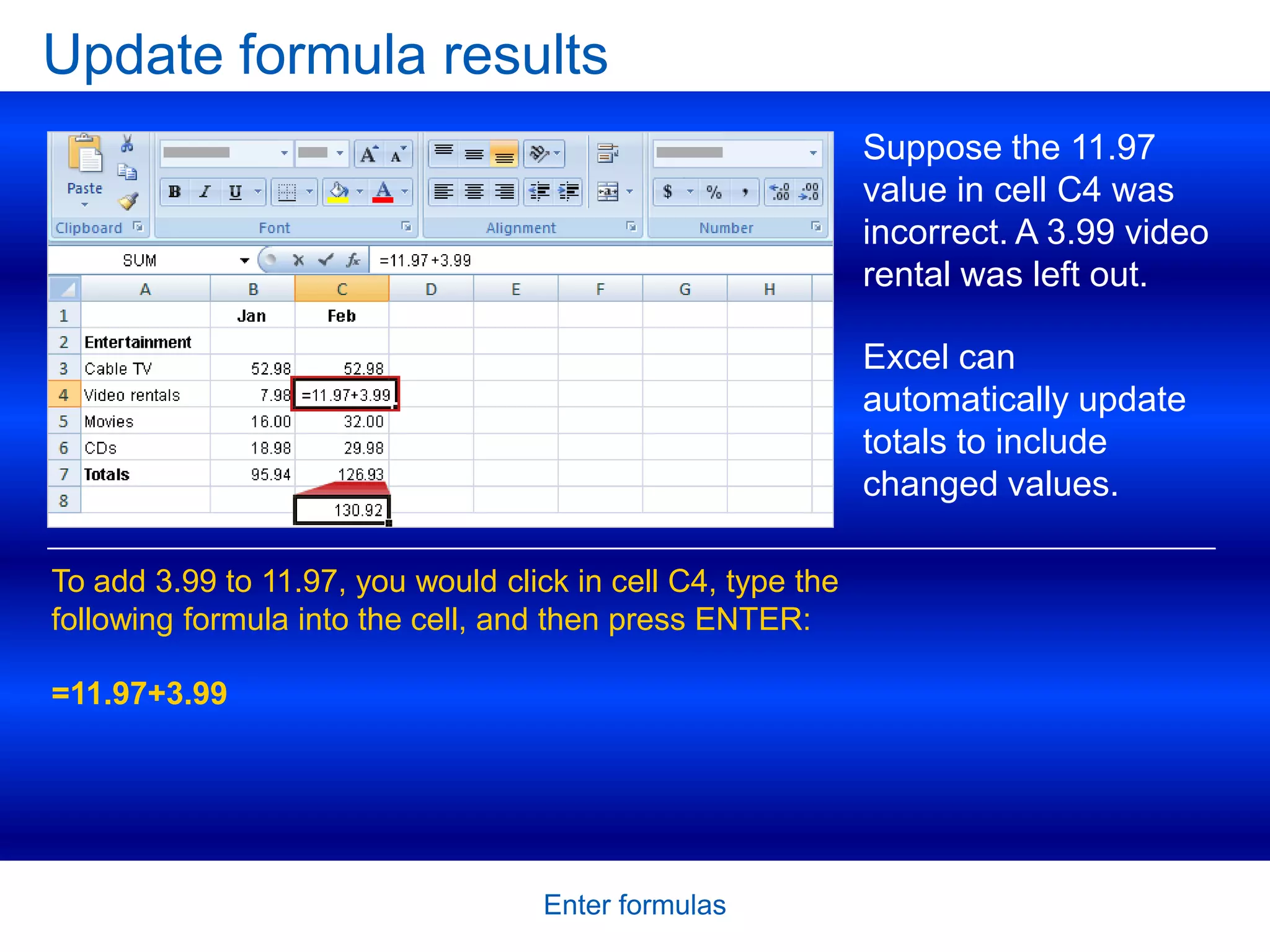Click the Jan header cell

pos(253,315)
